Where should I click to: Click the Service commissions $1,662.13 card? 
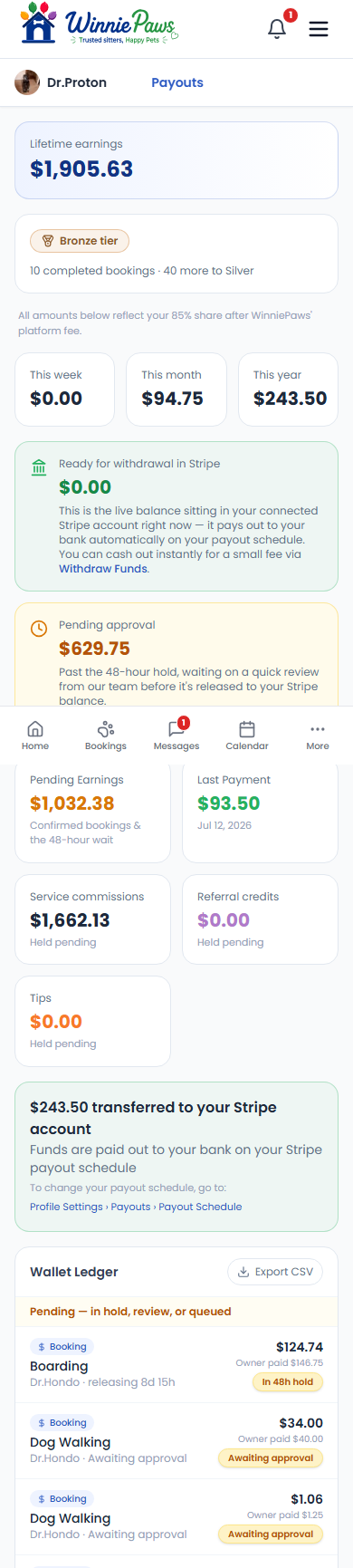pos(92,919)
